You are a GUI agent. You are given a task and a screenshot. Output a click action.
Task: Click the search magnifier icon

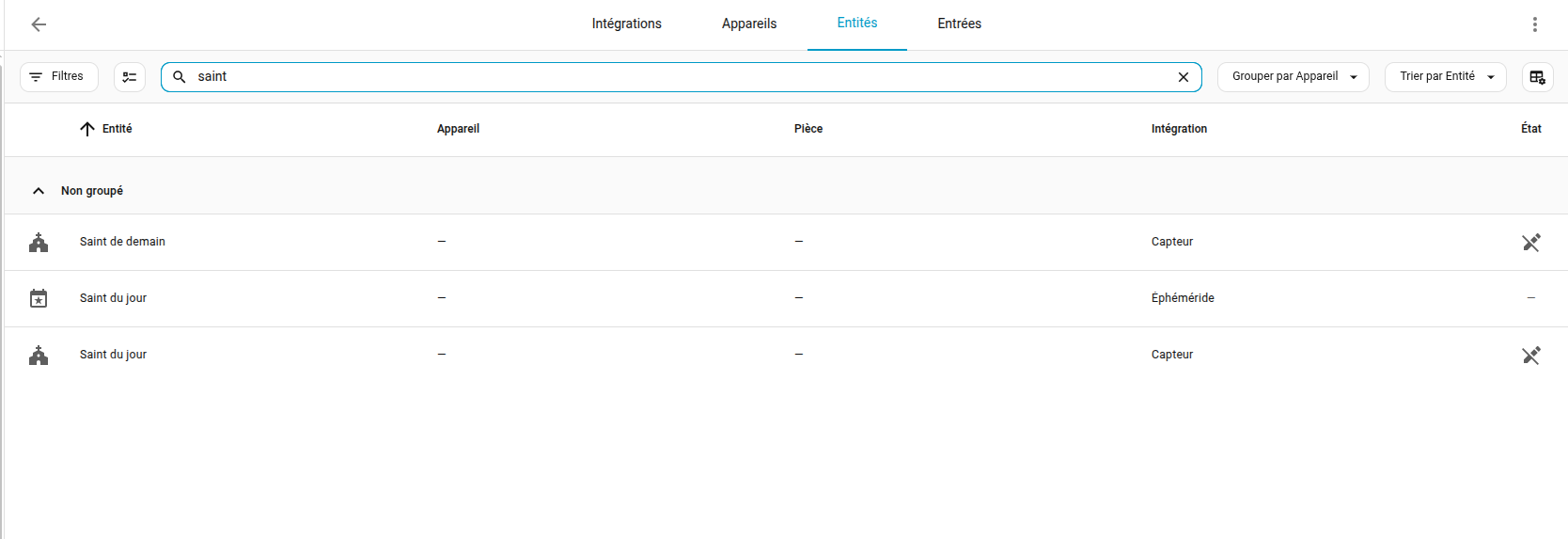(x=180, y=77)
